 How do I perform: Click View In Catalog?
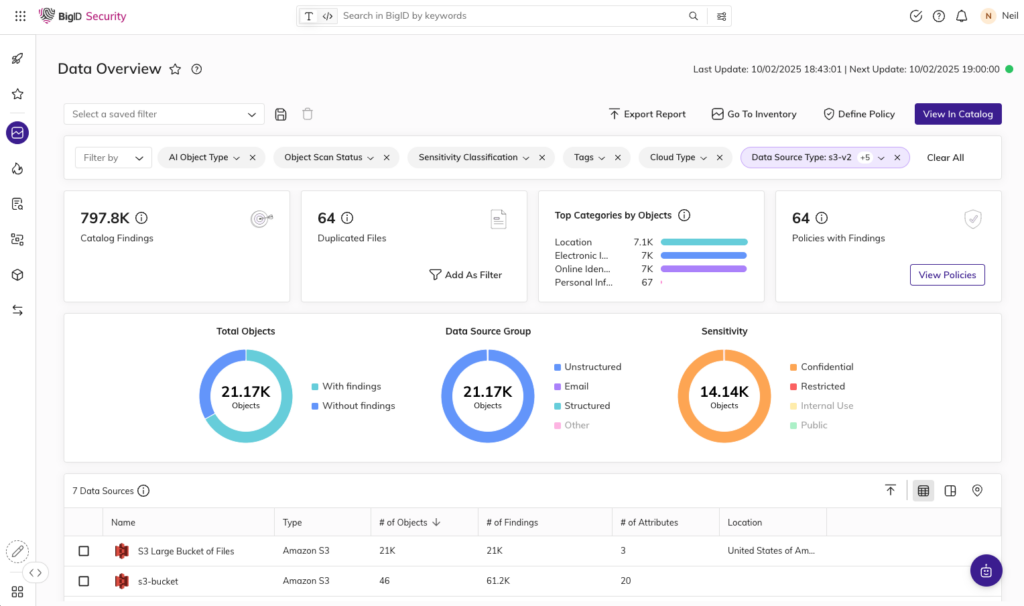click(958, 114)
